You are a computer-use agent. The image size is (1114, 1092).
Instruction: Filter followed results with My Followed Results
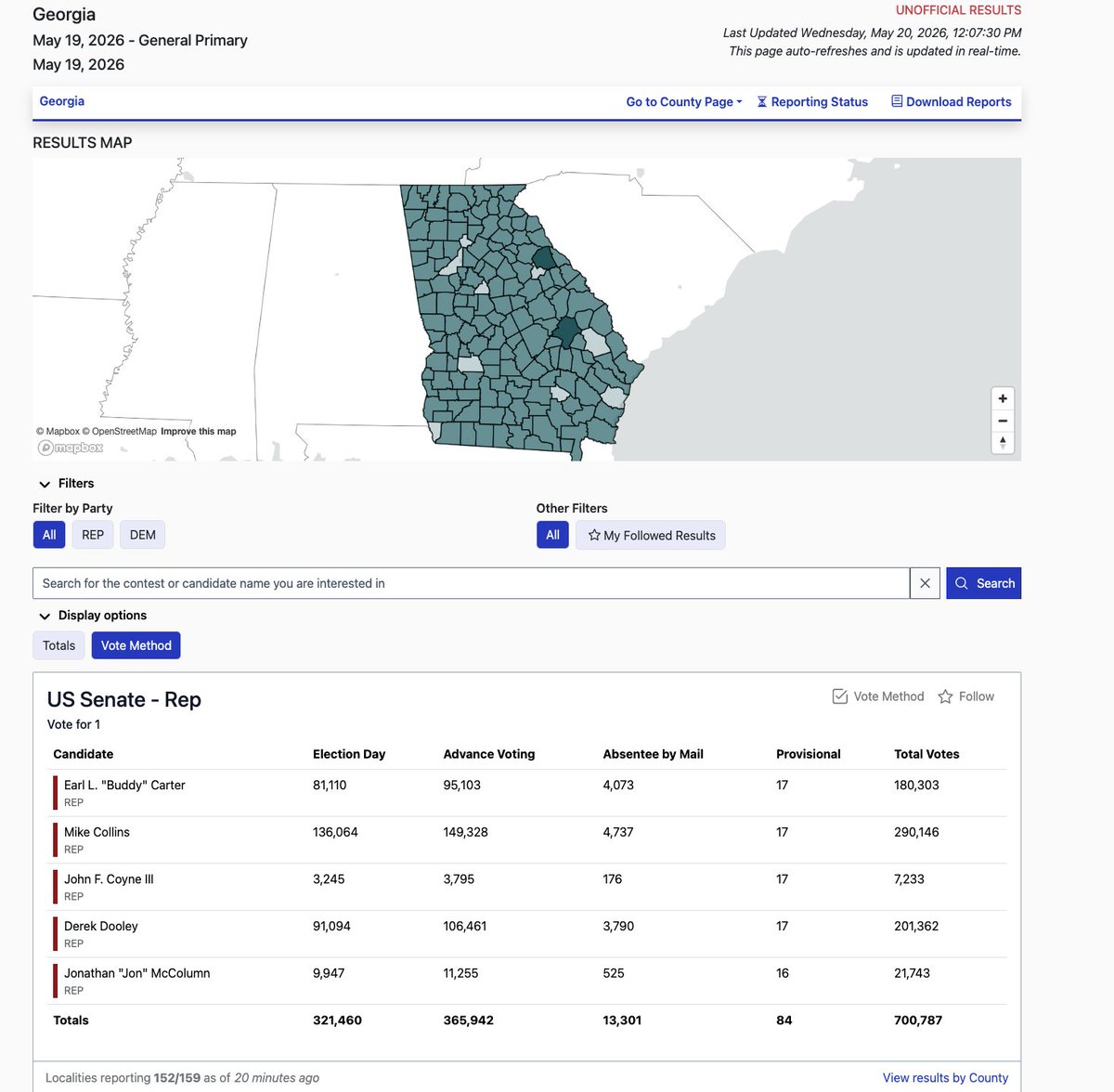click(x=651, y=535)
